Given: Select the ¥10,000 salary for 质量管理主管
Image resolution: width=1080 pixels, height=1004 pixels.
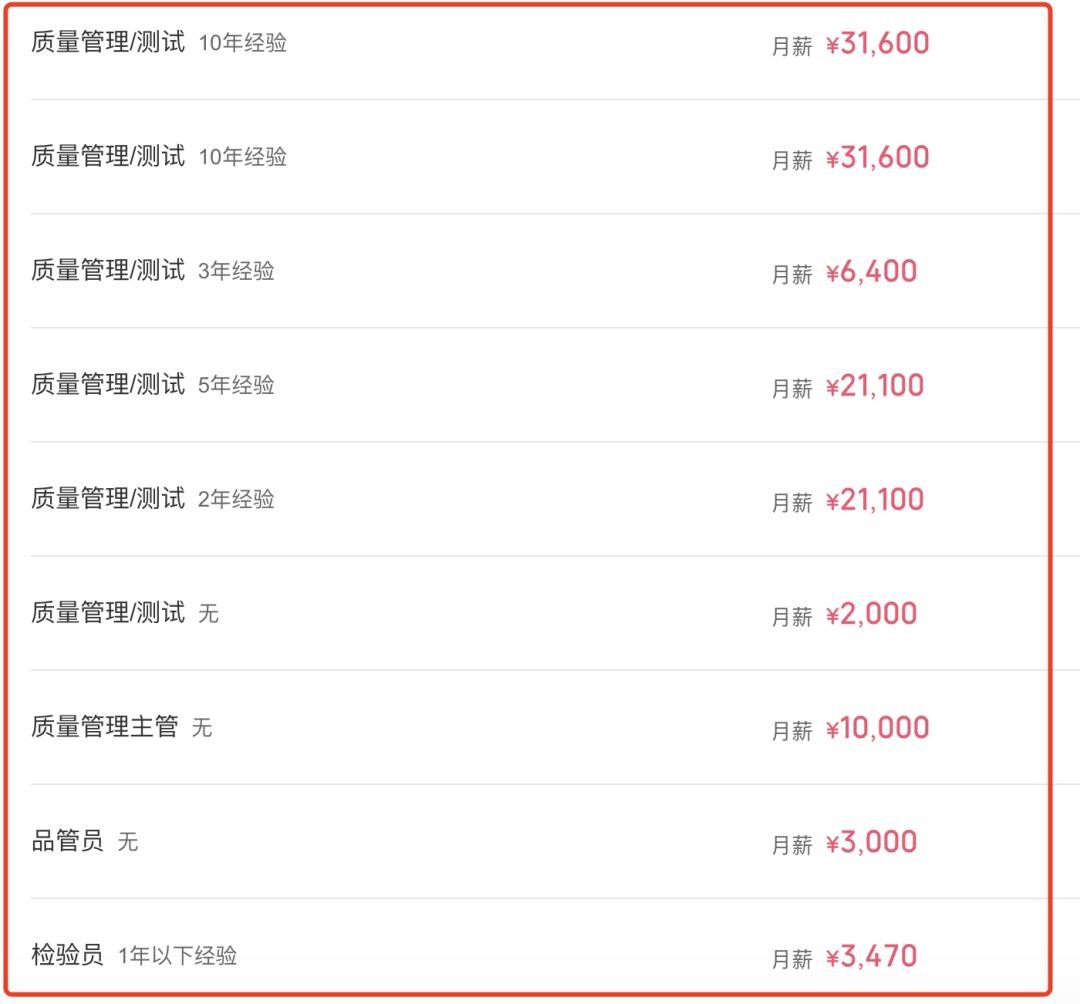Looking at the screenshot, I should click(x=877, y=728).
